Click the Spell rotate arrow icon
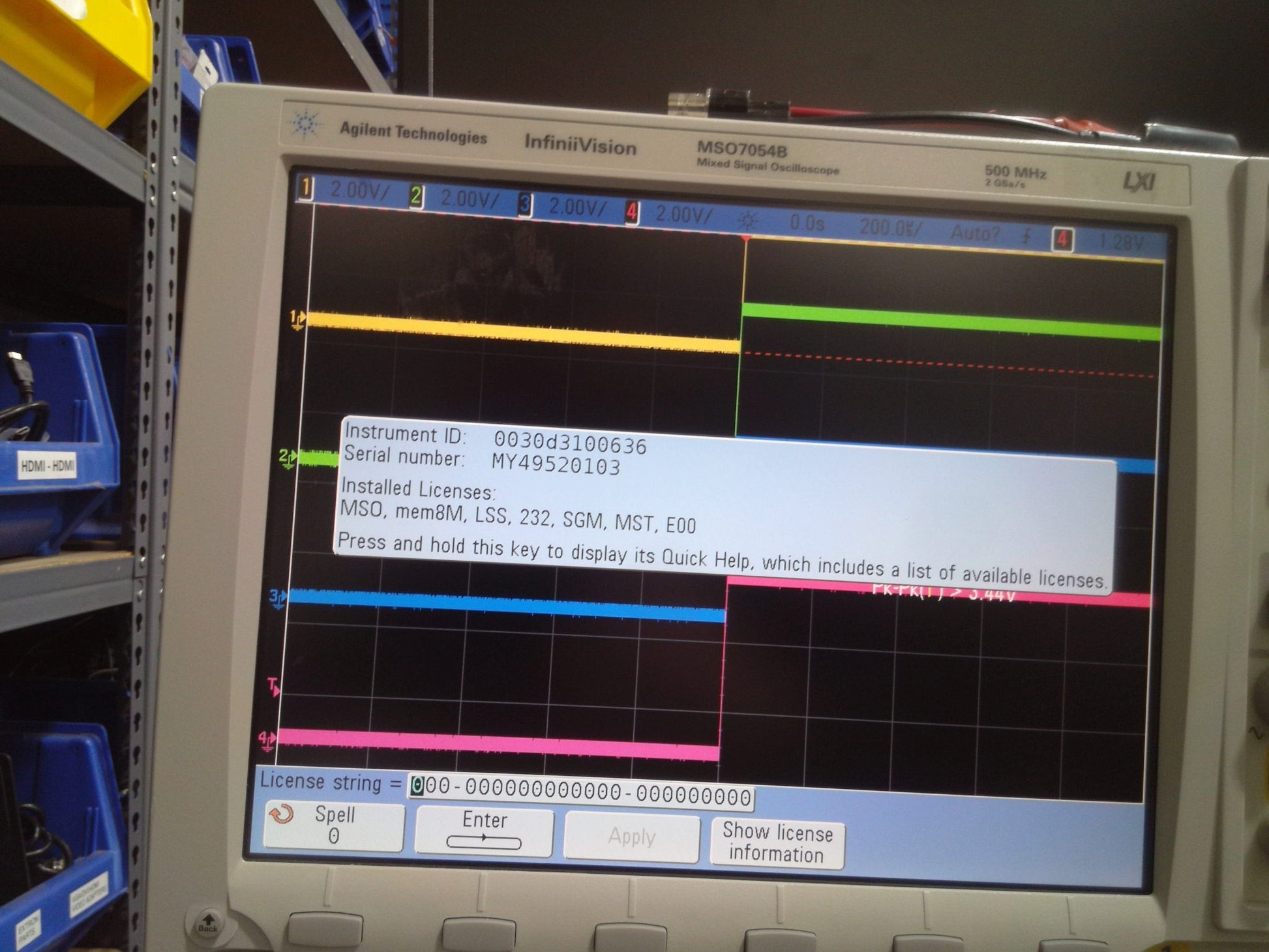Image resolution: width=1269 pixels, height=952 pixels. tap(281, 814)
